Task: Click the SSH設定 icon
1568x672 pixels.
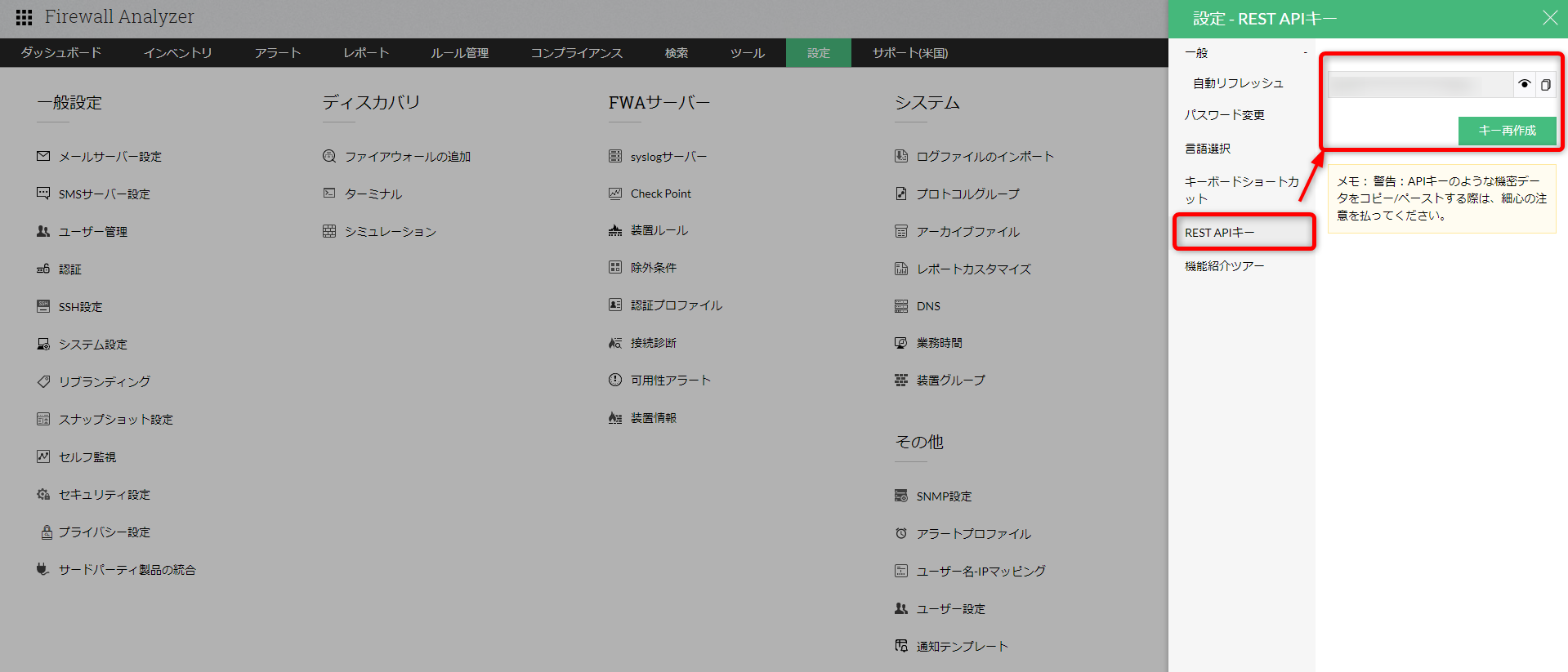Action: [43, 306]
